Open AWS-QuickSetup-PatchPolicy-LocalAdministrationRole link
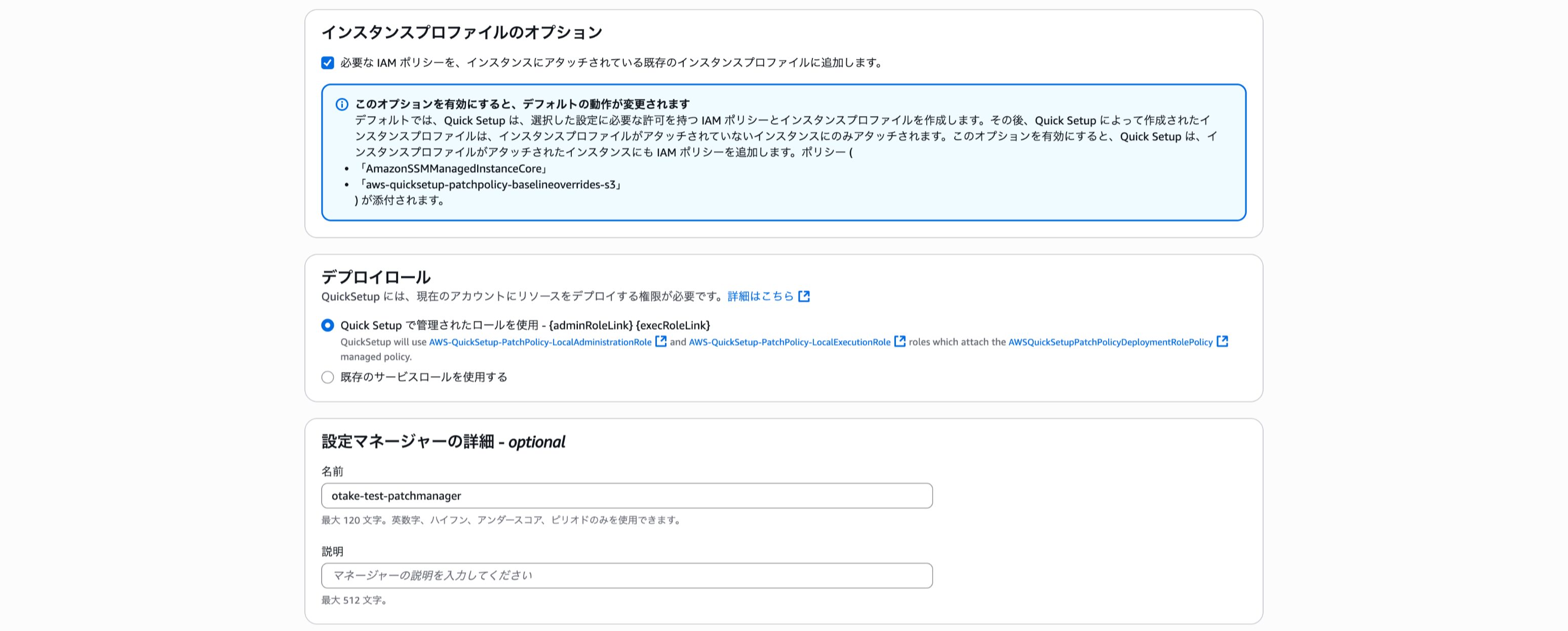1568x631 pixels. tap(540, 342)
